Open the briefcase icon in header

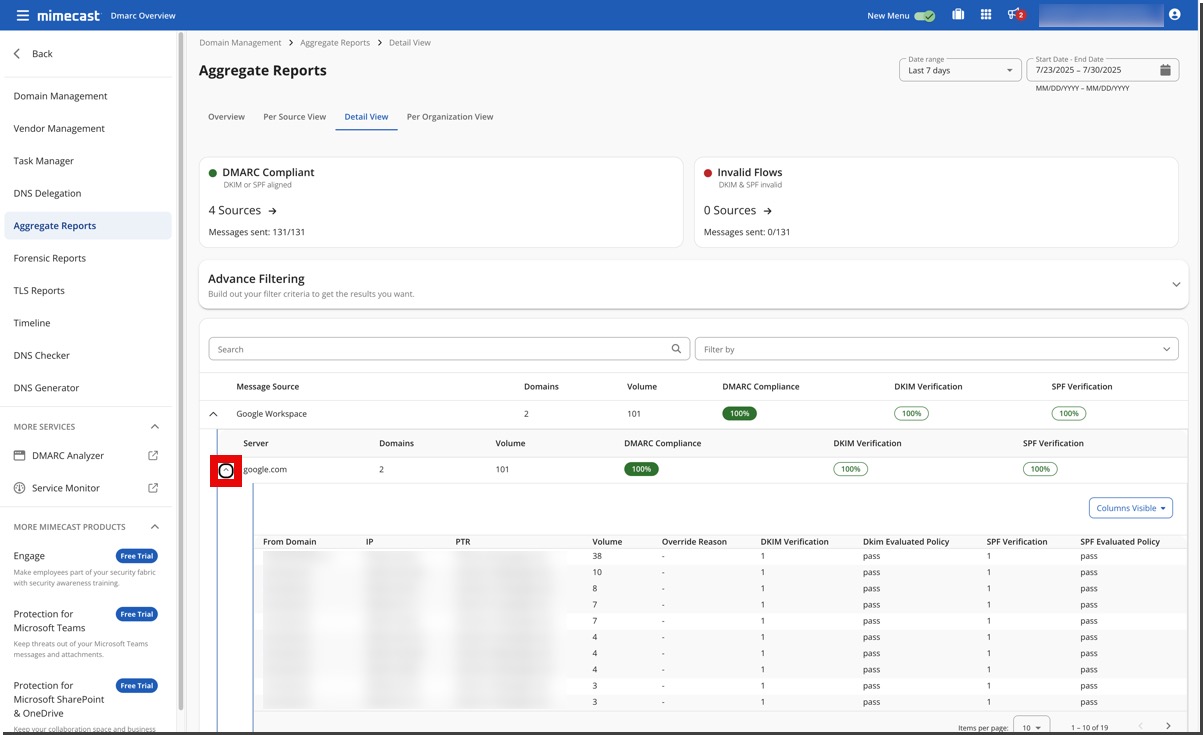point(958,15)
